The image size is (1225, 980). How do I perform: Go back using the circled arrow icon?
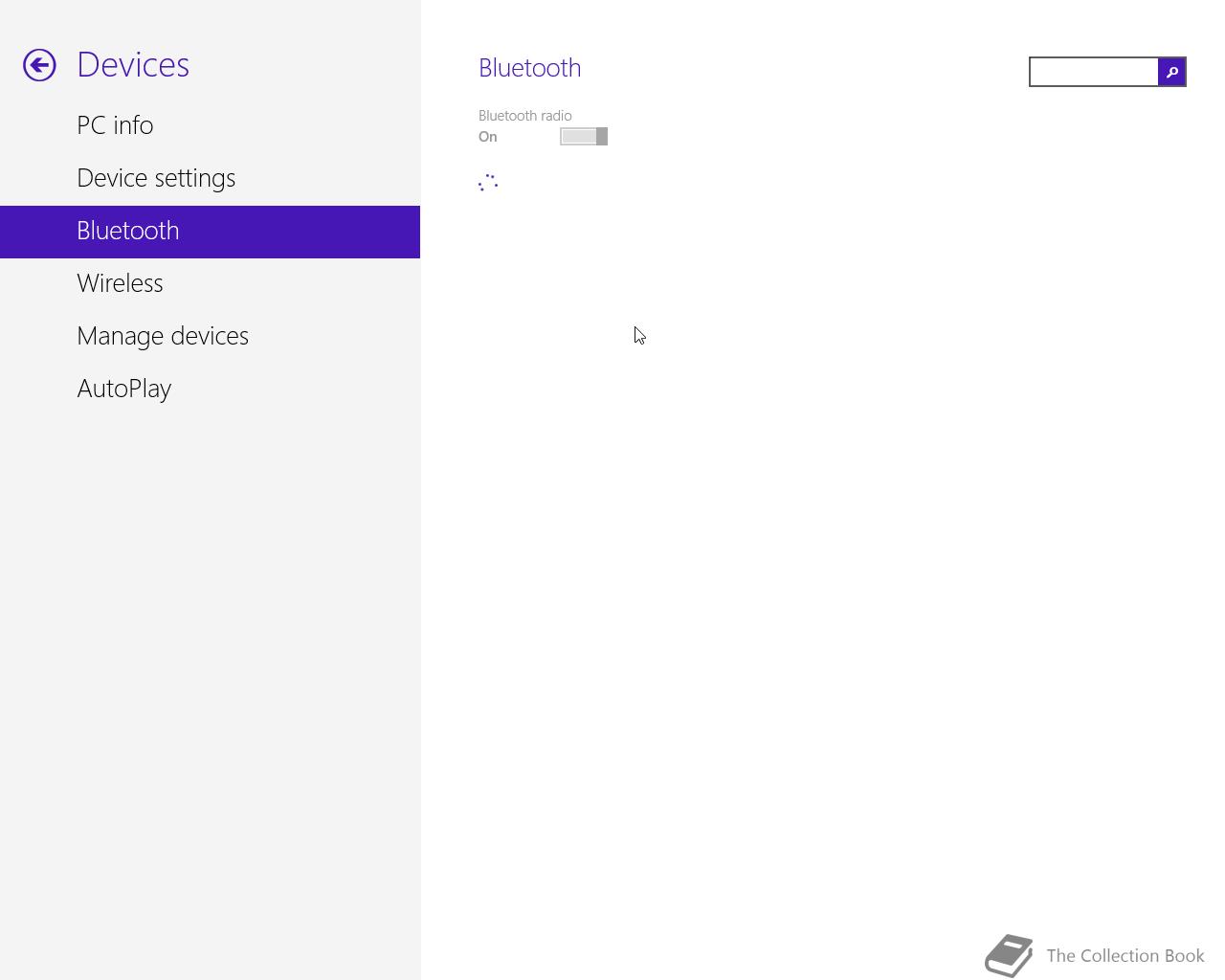click(x=39, y=65)
